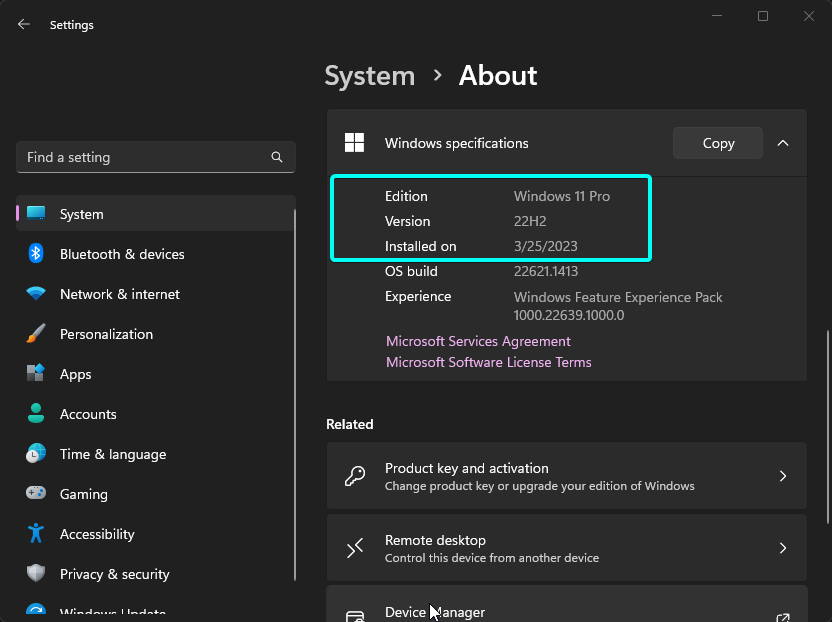Select OS build value 22621.1413
Viewport: 832px width, 622px height.
click(546, 271)
